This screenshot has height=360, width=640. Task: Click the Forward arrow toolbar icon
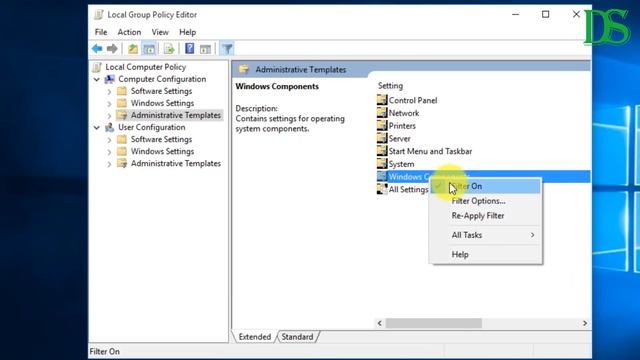coord(112,49)
